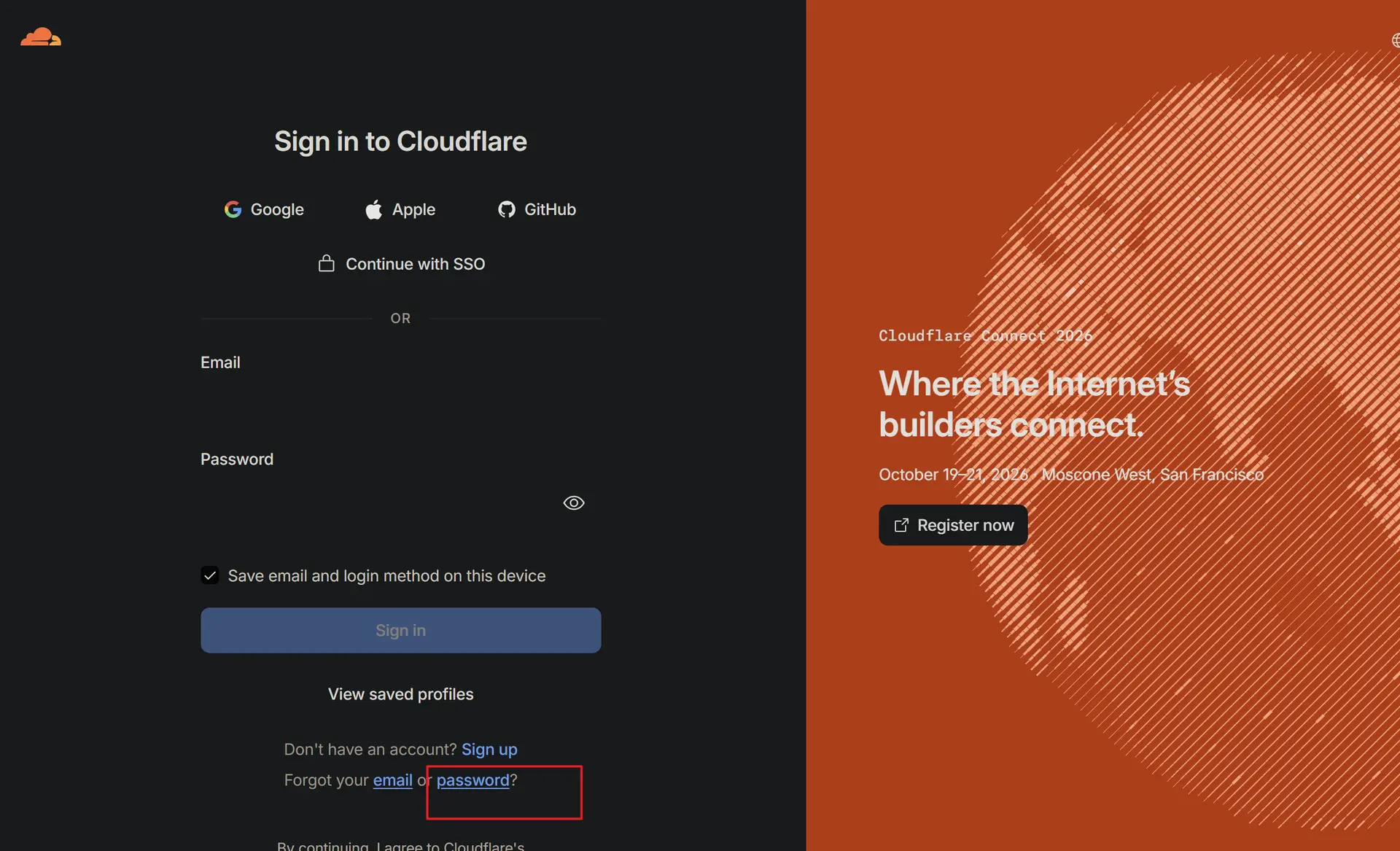Open the forgot password link
The height and width of the screenshot is (851, 1400).
click(472, 780)
